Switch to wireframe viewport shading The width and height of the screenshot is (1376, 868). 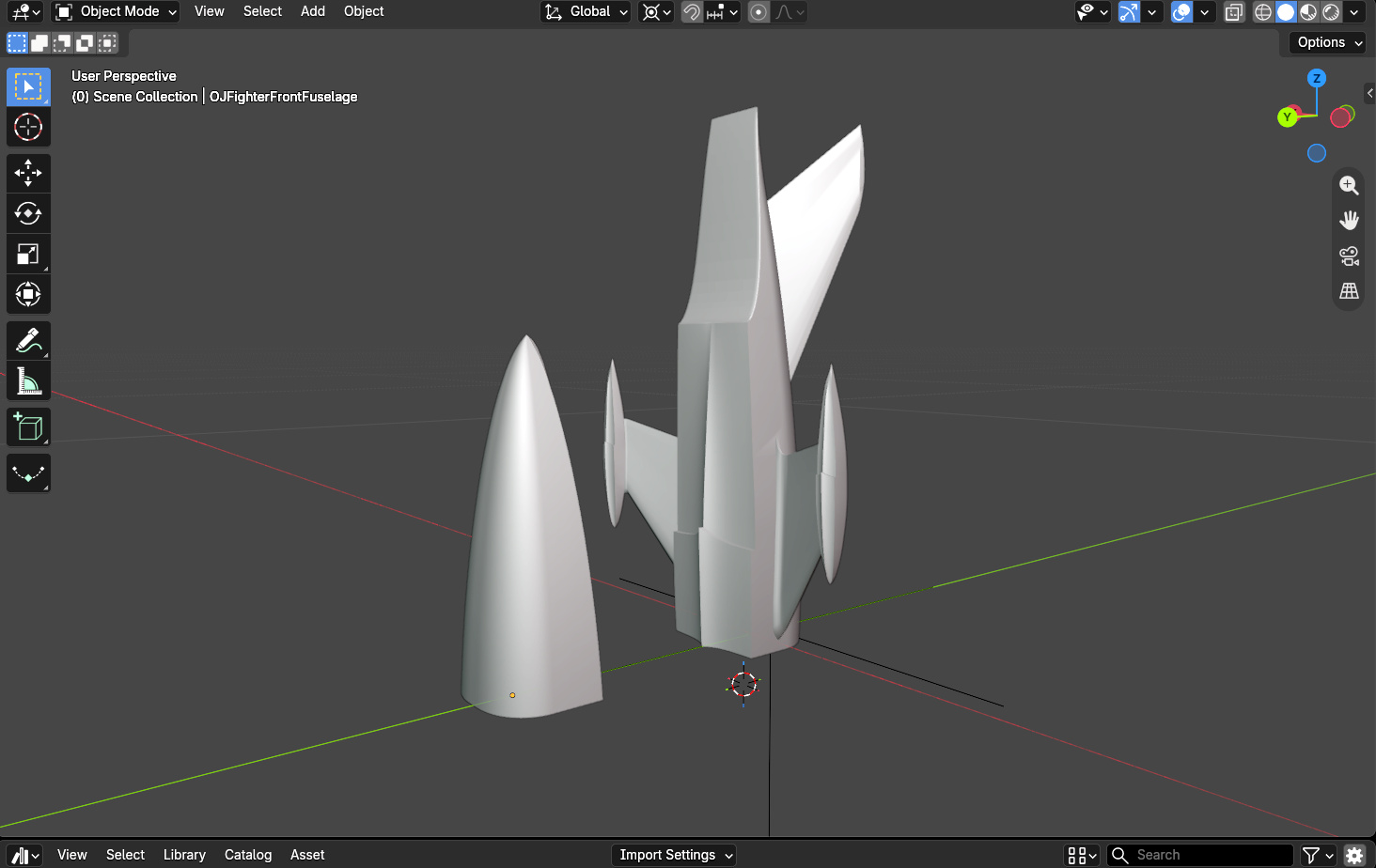coord(1263,12)
